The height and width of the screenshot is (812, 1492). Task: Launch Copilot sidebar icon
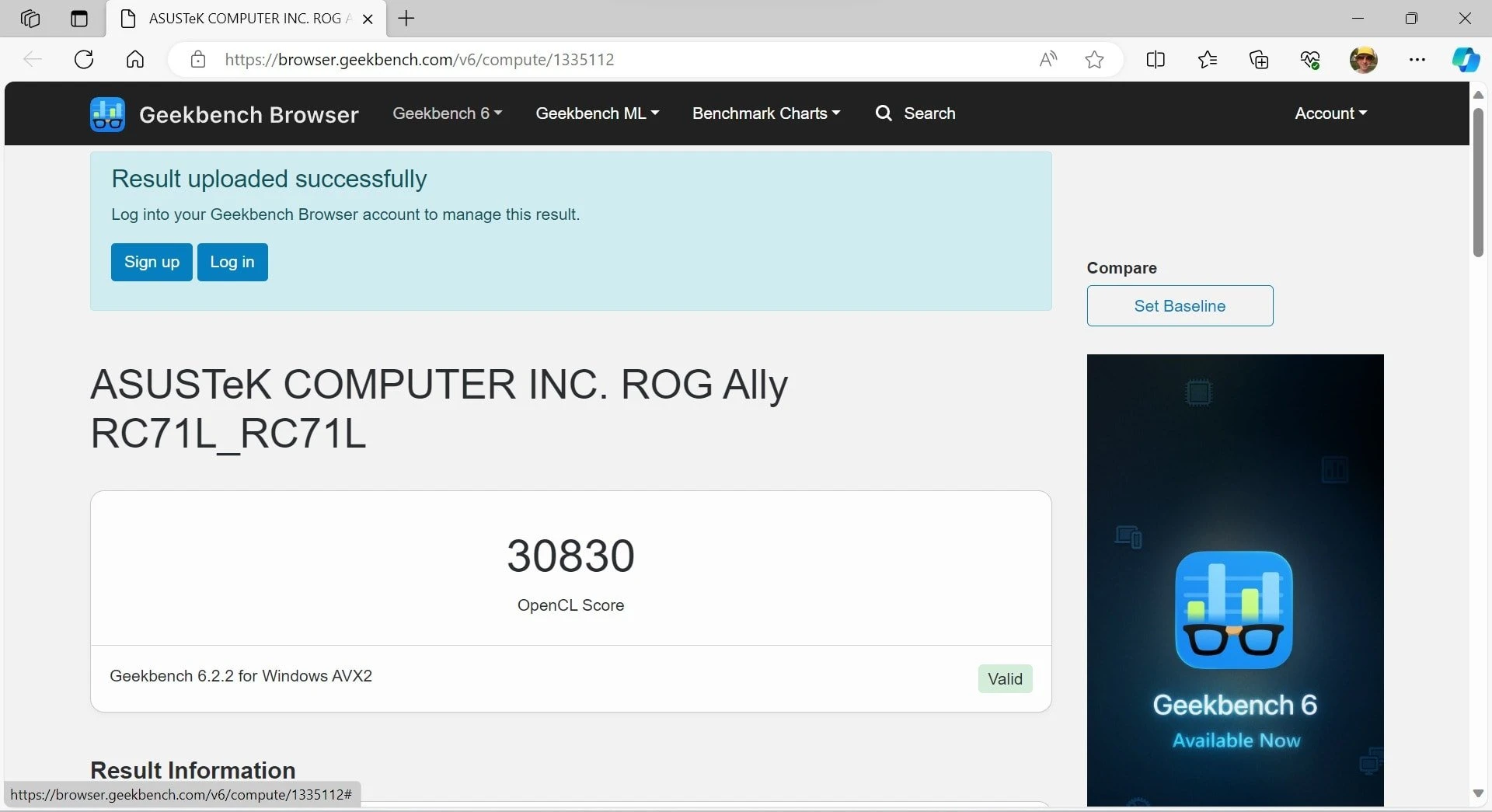[1466, 59]
